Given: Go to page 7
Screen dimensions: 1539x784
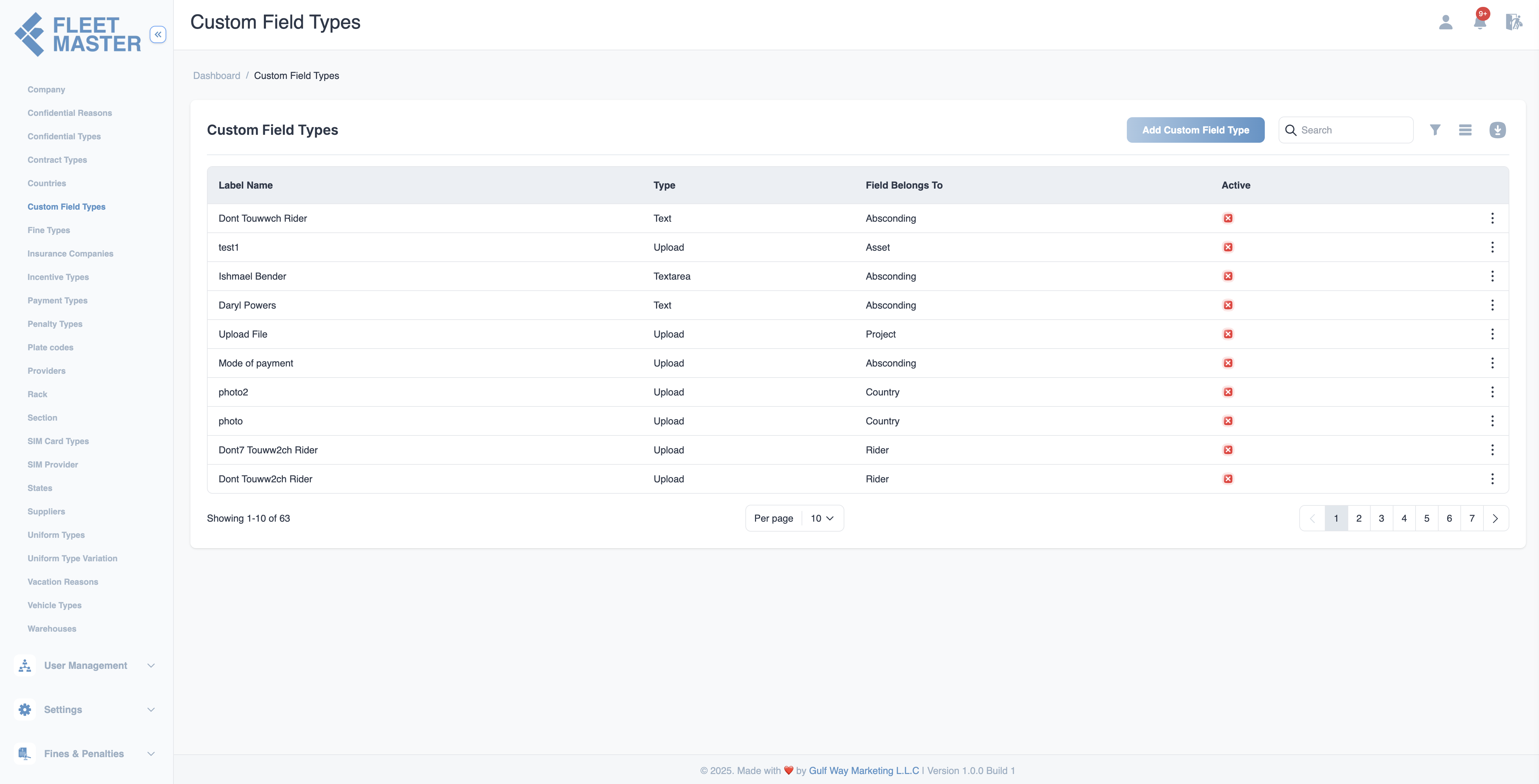Looking at the screenshot, I should coord(1472,518).
